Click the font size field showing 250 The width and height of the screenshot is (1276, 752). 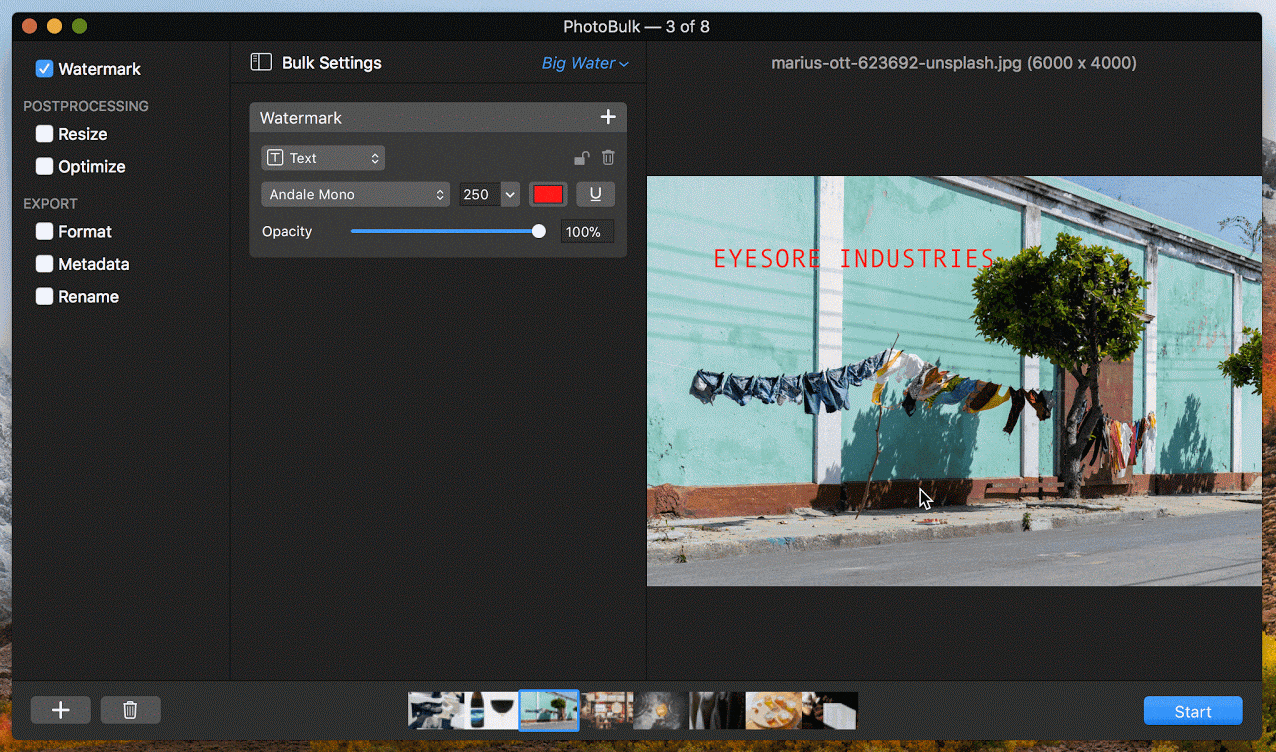(x=480, y=194)
